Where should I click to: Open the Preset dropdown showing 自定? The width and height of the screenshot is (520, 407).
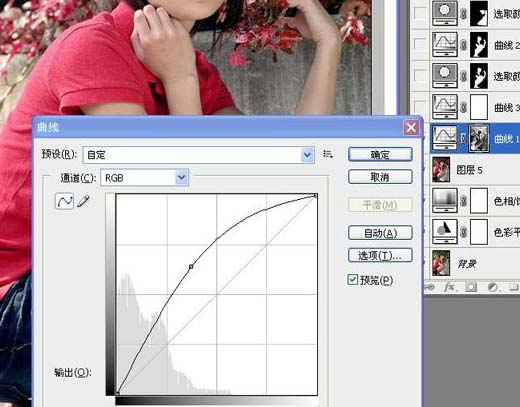198,155
